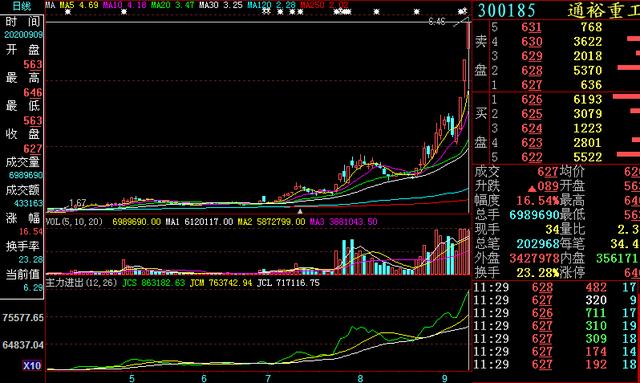Click the month 5 label on the time axis
The height and width of the screenshot is (383, 640).
[x=132, y=379]
